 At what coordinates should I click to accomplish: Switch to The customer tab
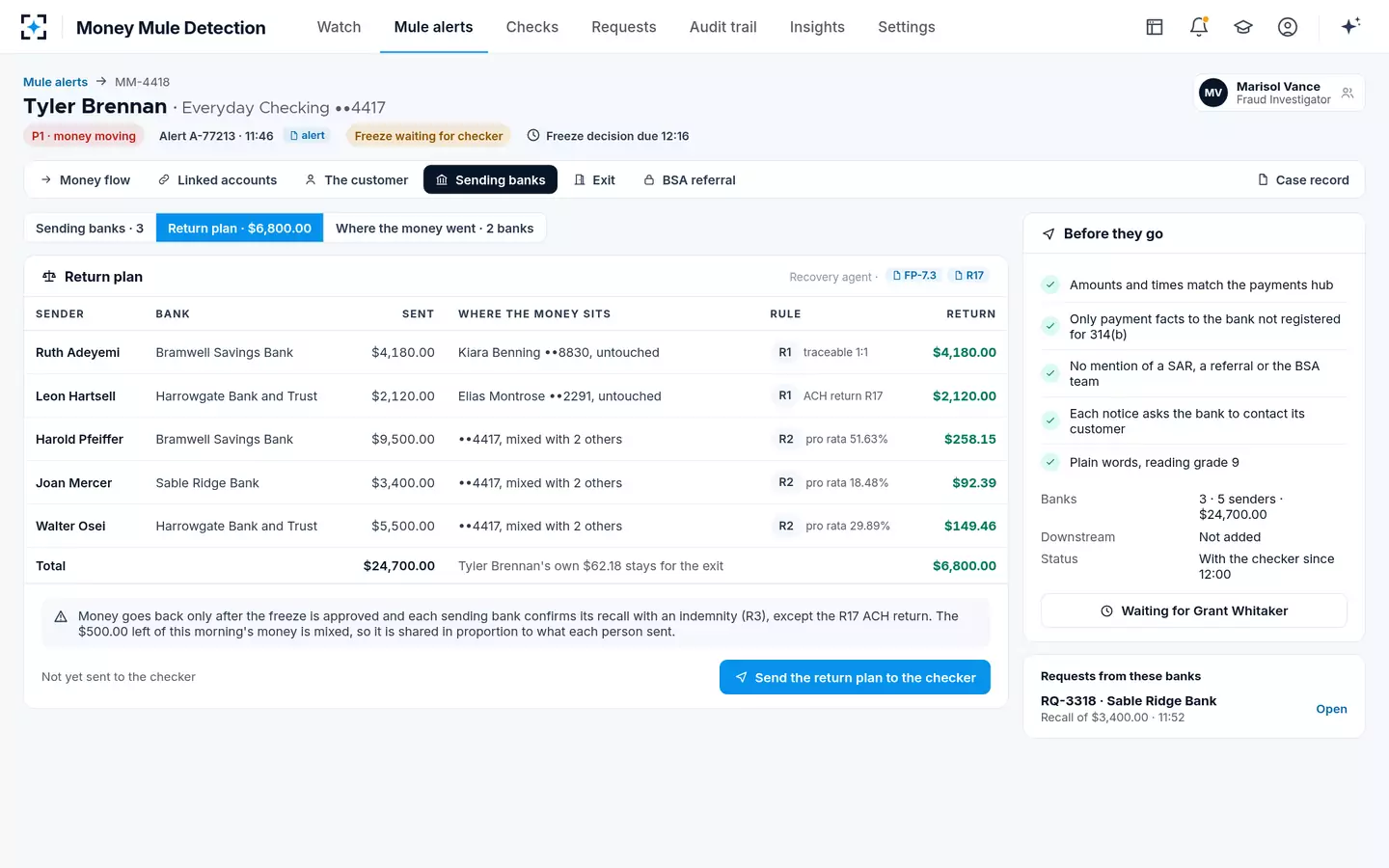click(x=356, y=180)
